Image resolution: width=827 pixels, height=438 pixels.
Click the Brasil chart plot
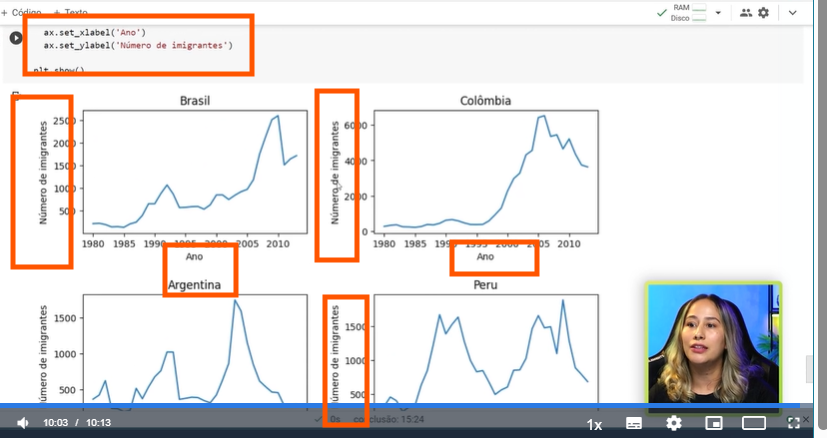pos(195,172)
